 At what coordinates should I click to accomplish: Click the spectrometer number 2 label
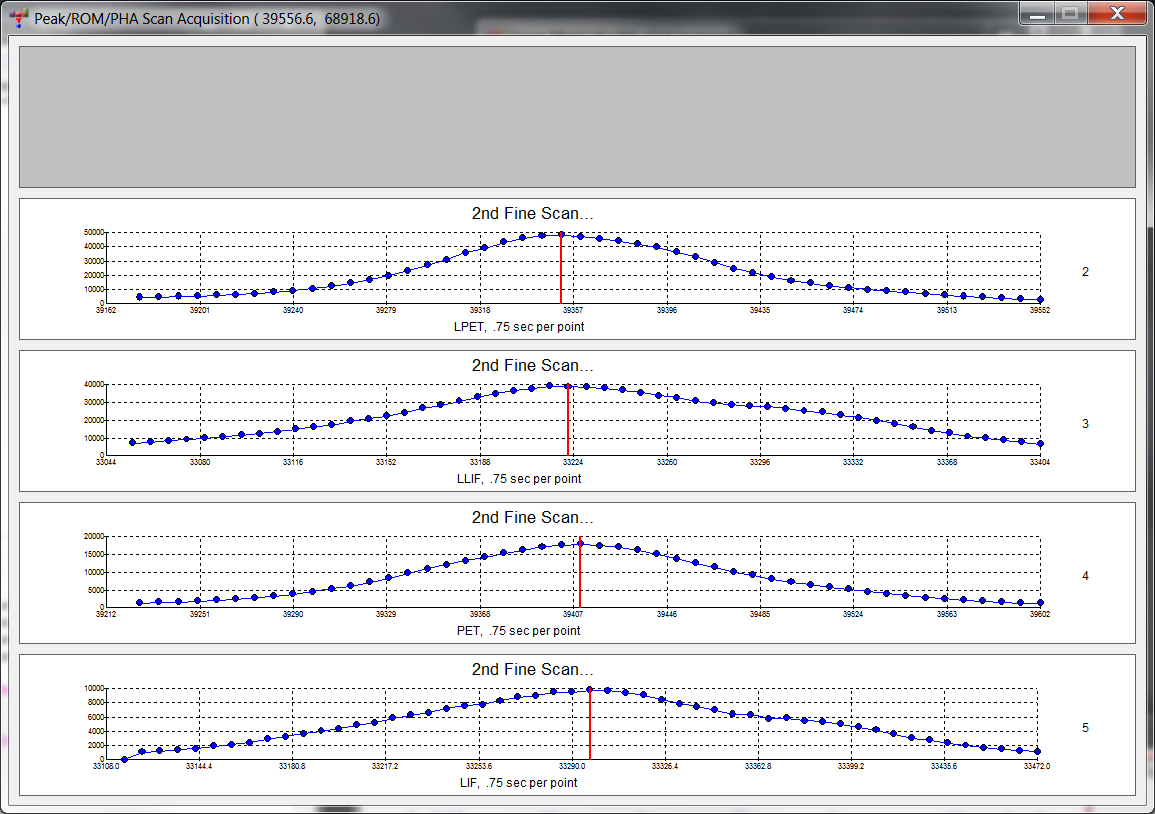pos(1085,272)
